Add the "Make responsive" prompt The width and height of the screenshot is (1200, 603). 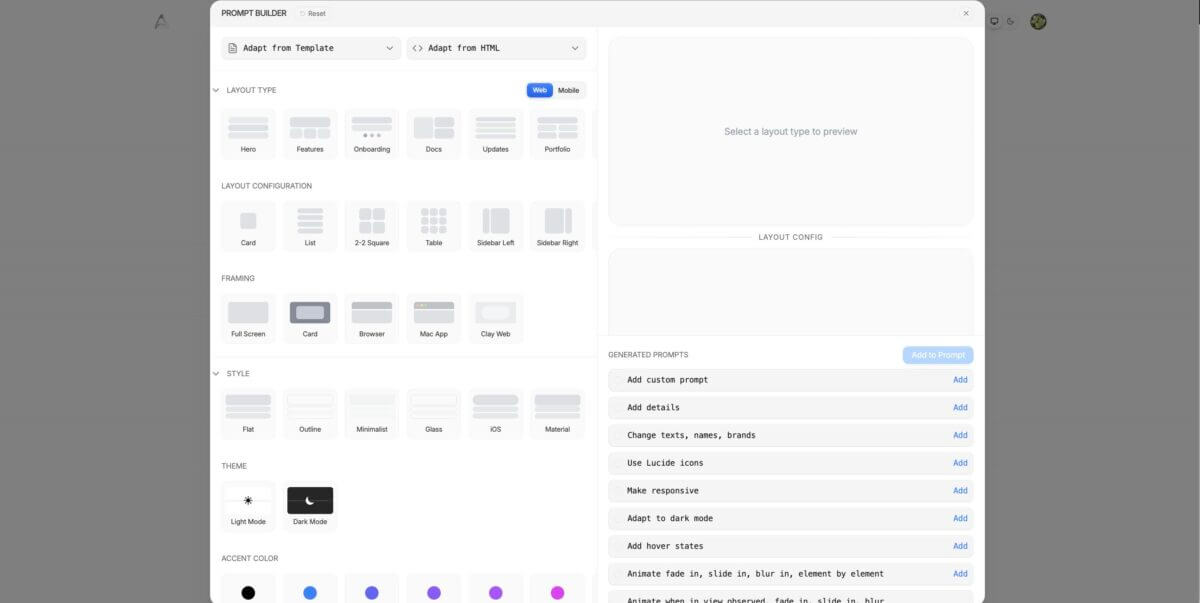[959, 491]
